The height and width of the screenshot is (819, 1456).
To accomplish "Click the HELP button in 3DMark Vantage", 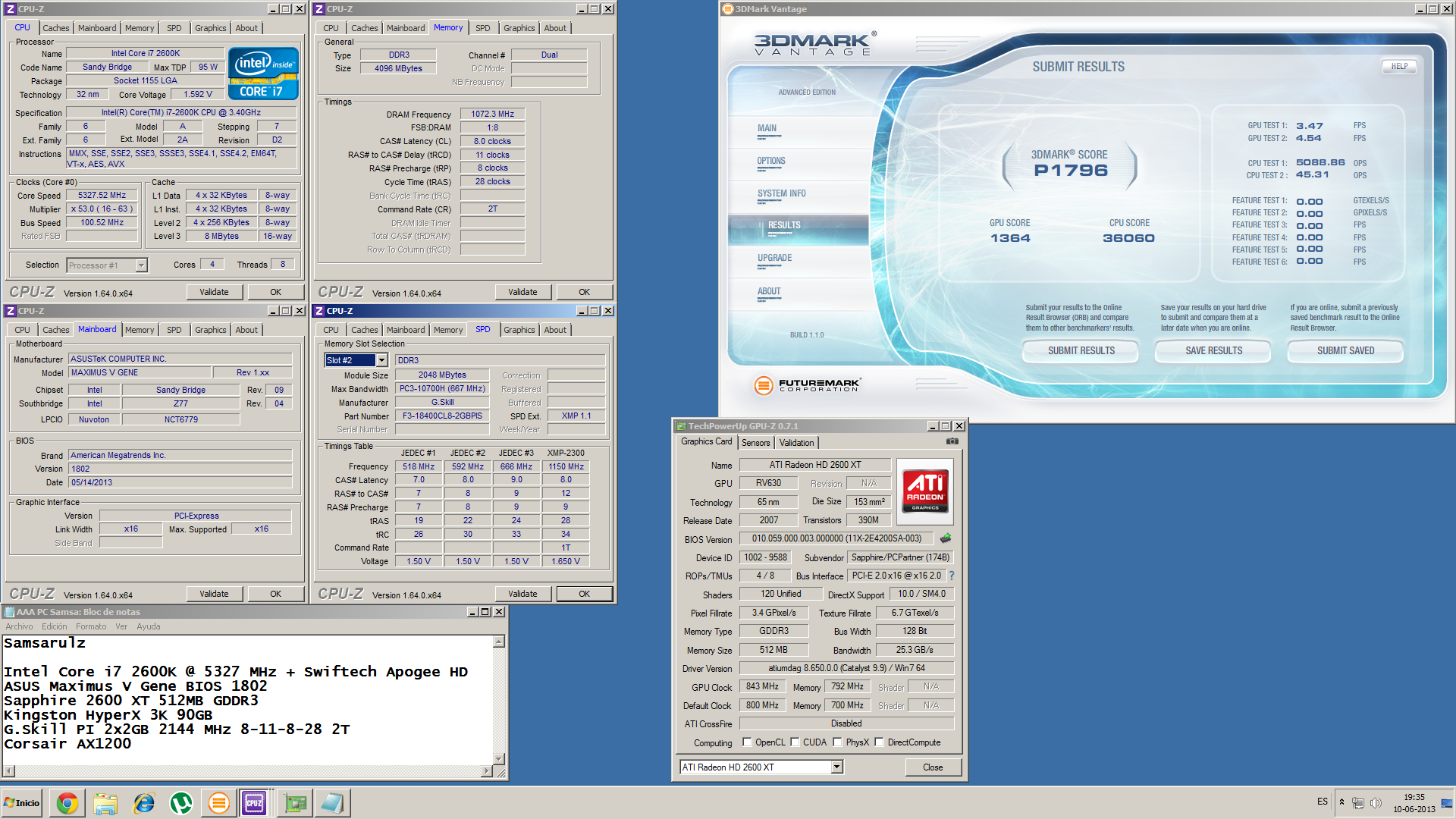I will pyautogui.click(x=1399, y=67).
